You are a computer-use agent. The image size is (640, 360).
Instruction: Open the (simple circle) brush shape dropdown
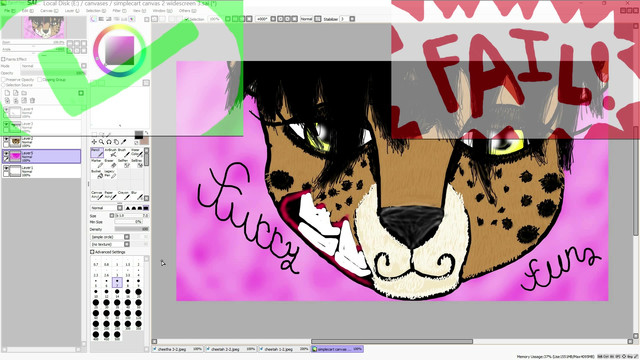127,237
